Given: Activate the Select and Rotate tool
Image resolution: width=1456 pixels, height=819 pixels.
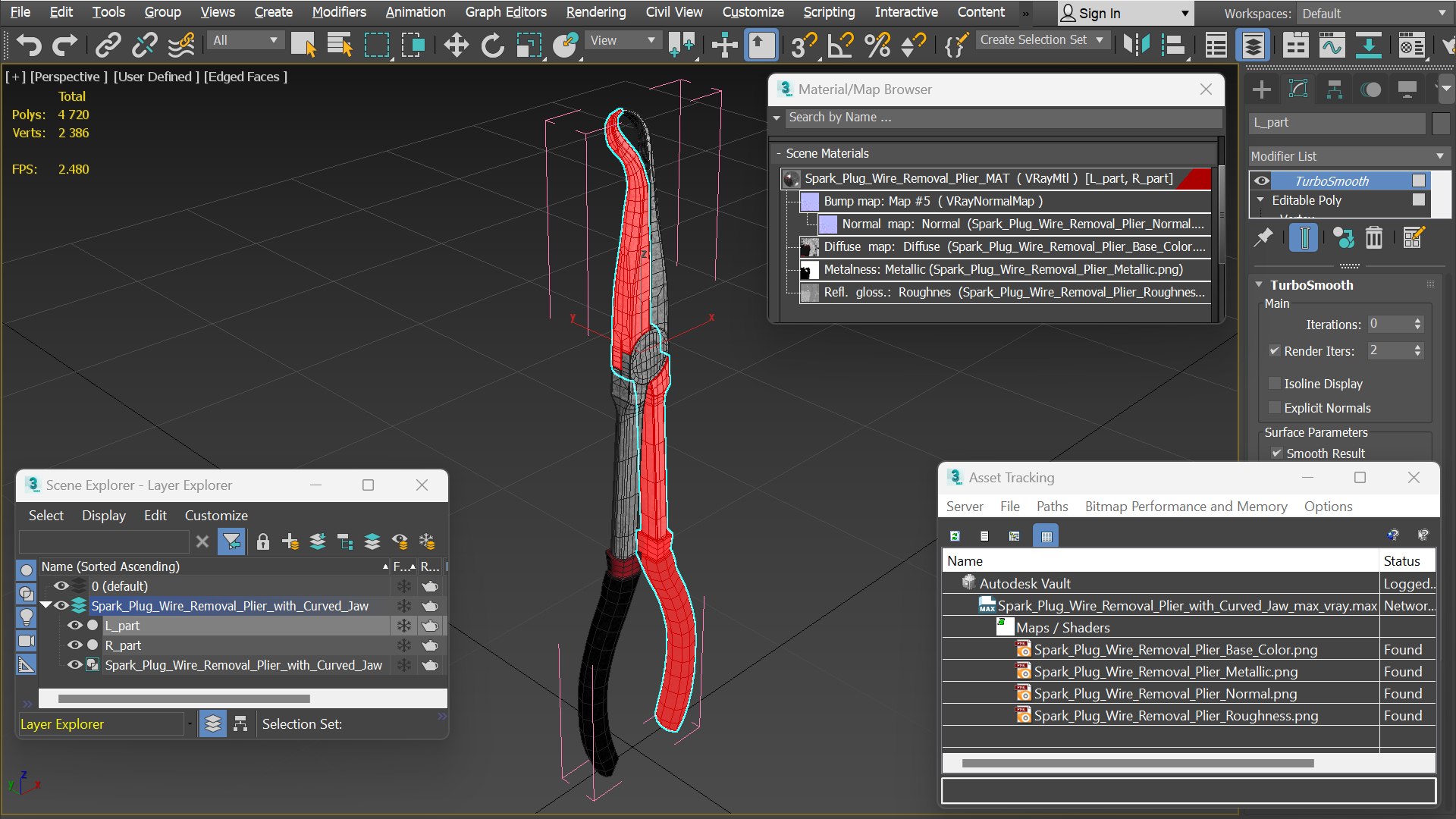Looking at the screenshot, I should pyautogui.click(x=493, y=45).
